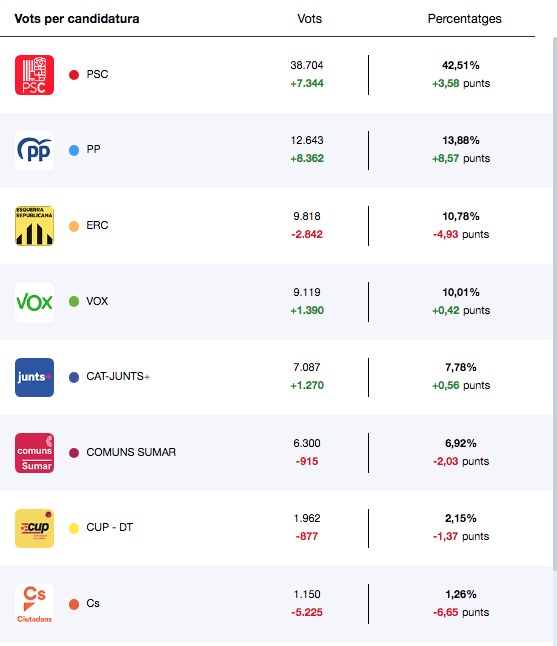Screen dimensions: 557x646
Task: Click the green VOX color dot
Action: pyautogui.click(x=74, y=302)
